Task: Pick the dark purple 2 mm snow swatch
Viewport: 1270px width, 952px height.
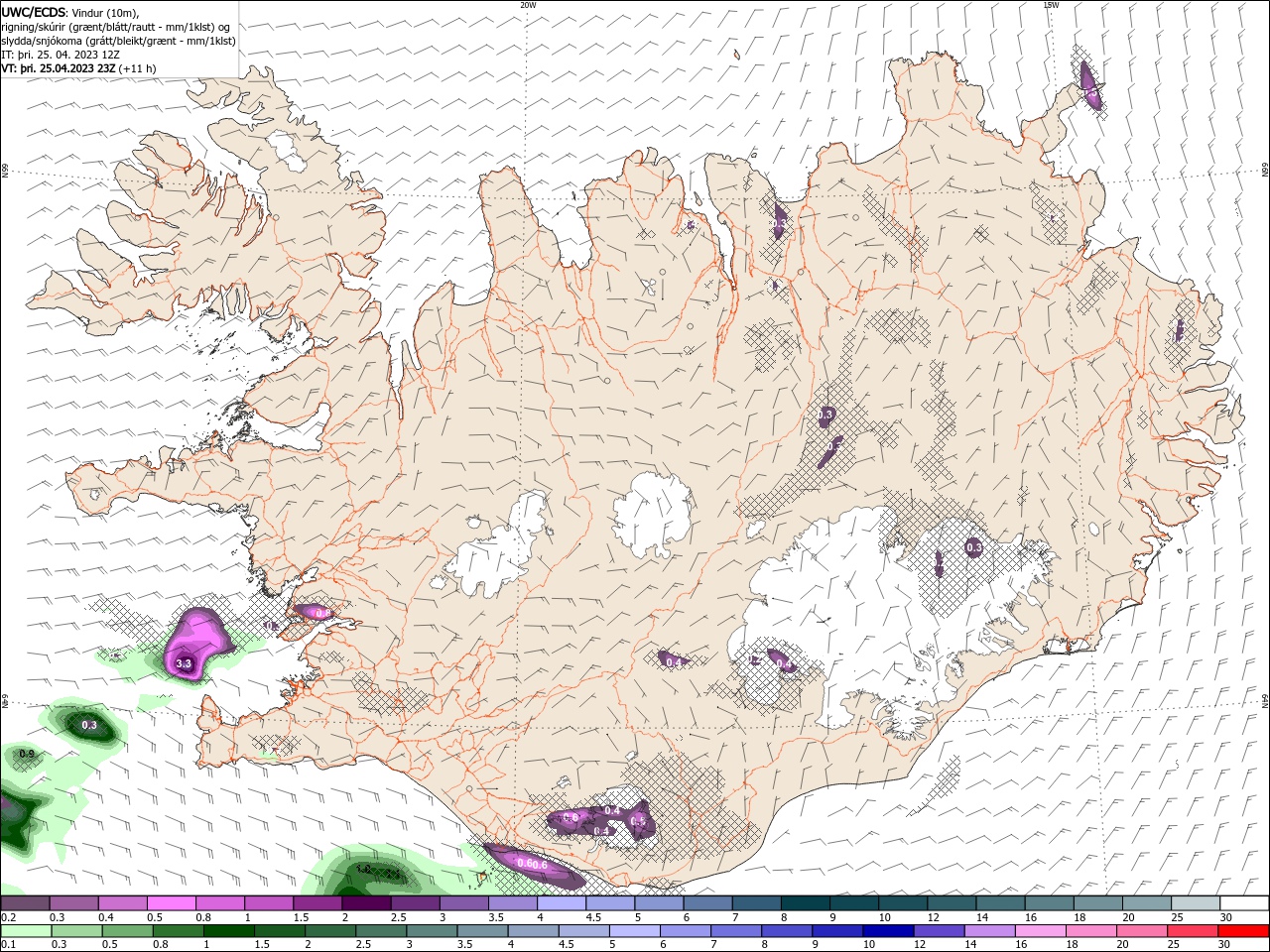Action: [366, 903]
